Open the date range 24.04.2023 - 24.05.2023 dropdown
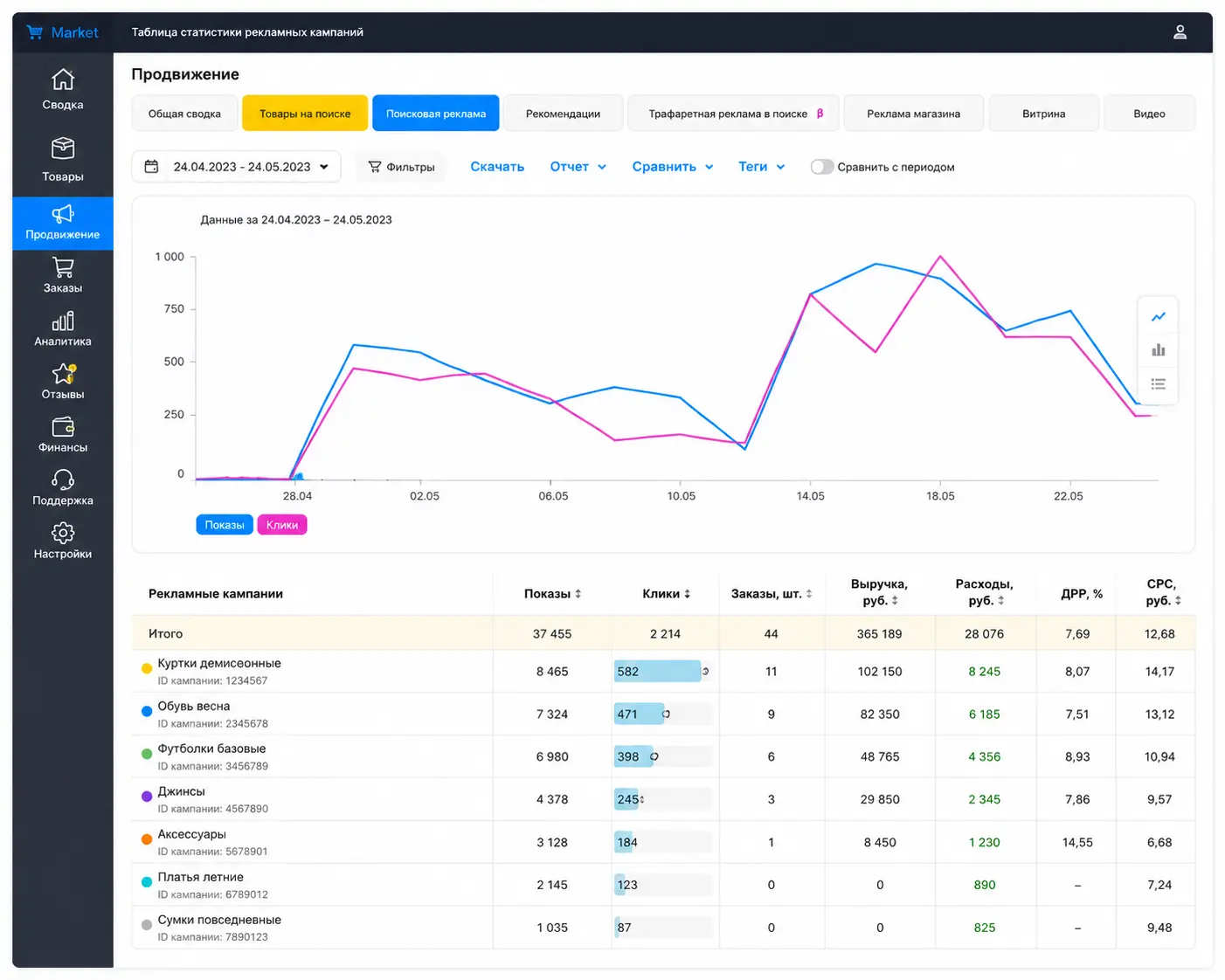Screen dimensions: 1225x980 coord(236,167)
